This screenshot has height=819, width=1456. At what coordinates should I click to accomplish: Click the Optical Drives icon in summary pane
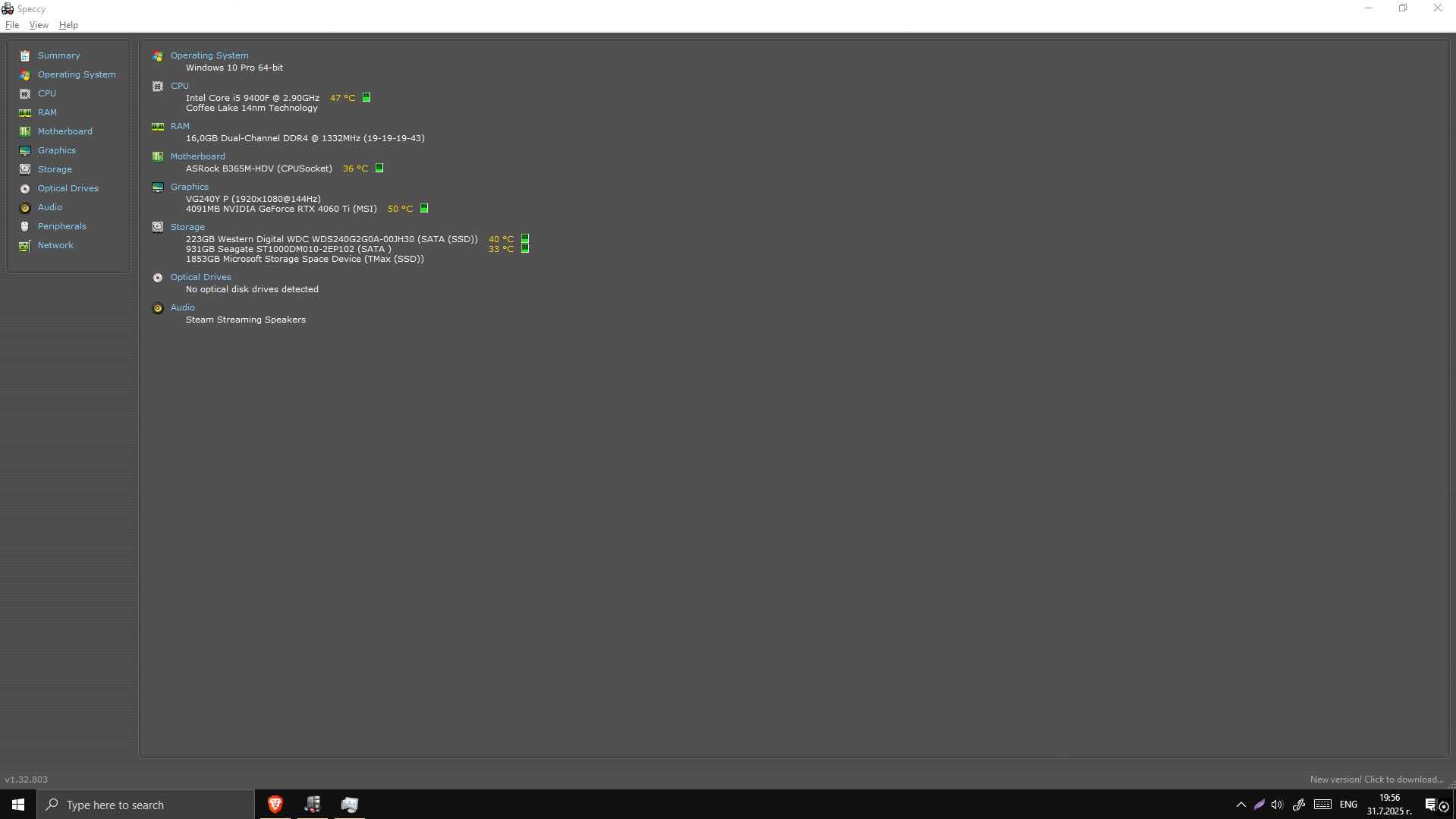point(158,278)
